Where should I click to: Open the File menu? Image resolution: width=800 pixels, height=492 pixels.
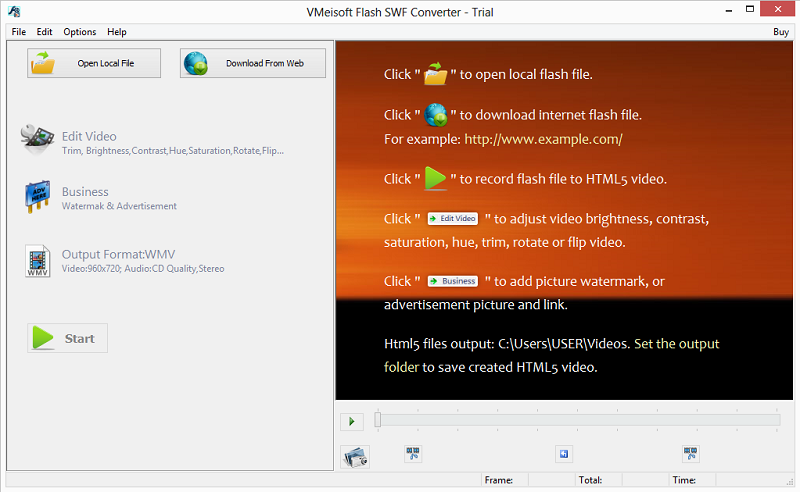tap(18, 32)
